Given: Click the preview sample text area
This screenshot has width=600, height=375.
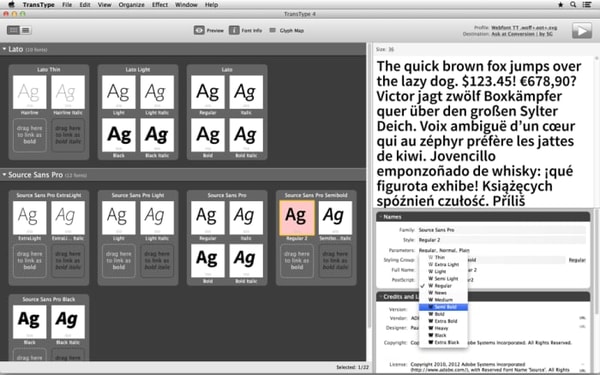Looking at the screenshot, I should point(483,132).
